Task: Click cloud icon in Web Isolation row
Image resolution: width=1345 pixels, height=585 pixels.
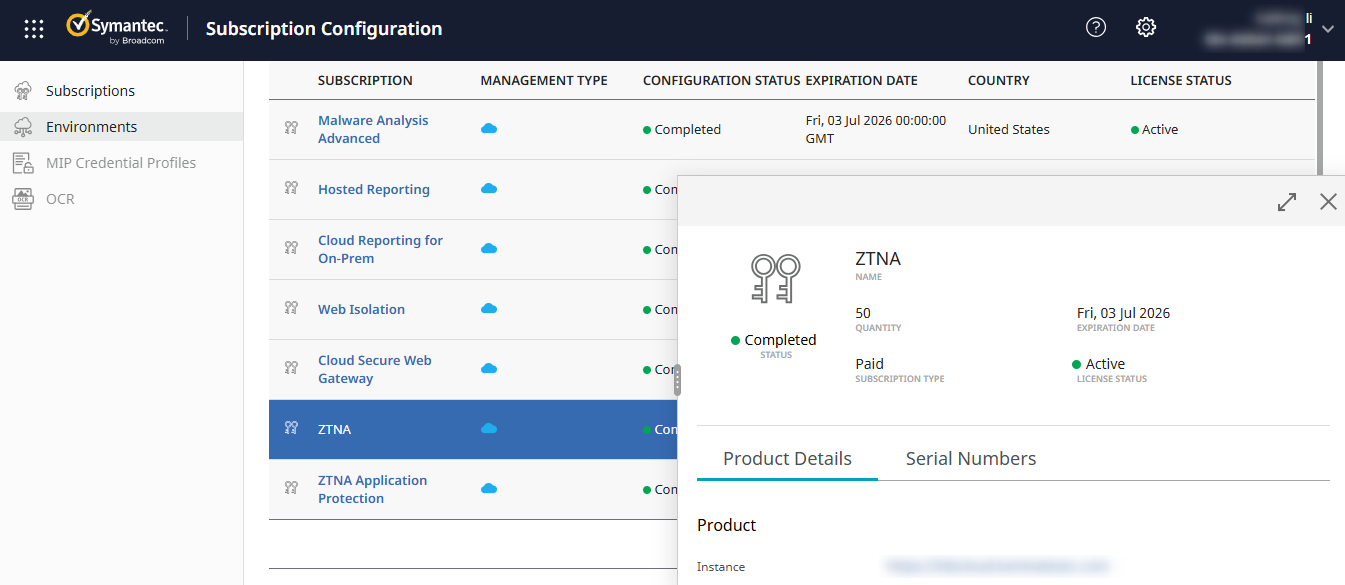Action: point(489,309)
